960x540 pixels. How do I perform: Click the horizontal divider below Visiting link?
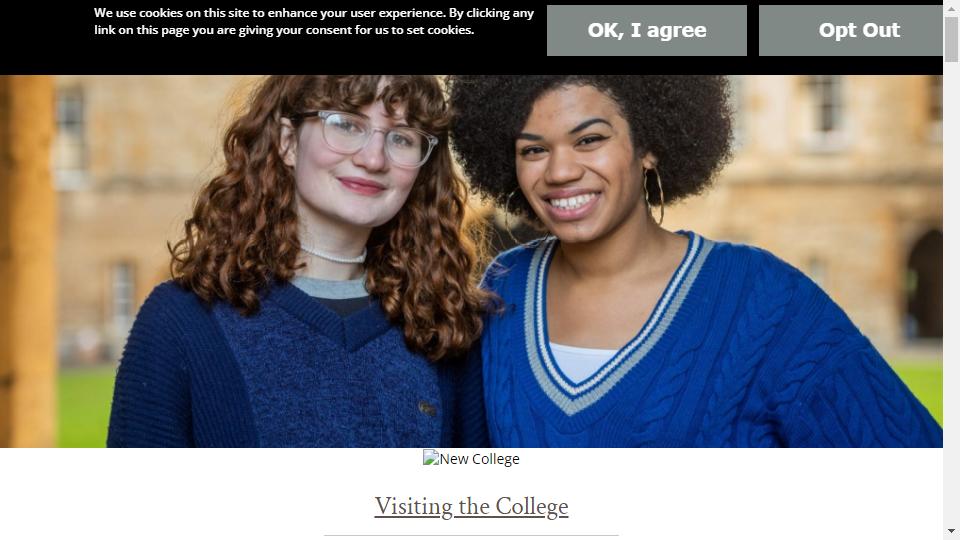(471, 536)
